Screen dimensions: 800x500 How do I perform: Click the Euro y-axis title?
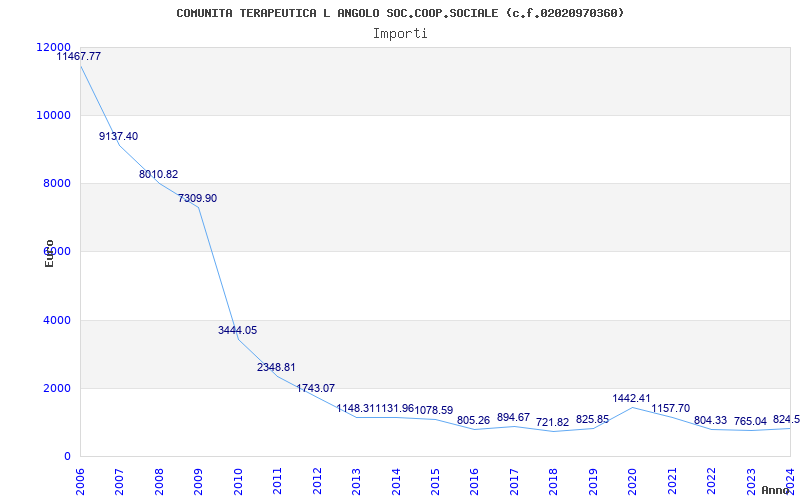(x=49, y=253)
